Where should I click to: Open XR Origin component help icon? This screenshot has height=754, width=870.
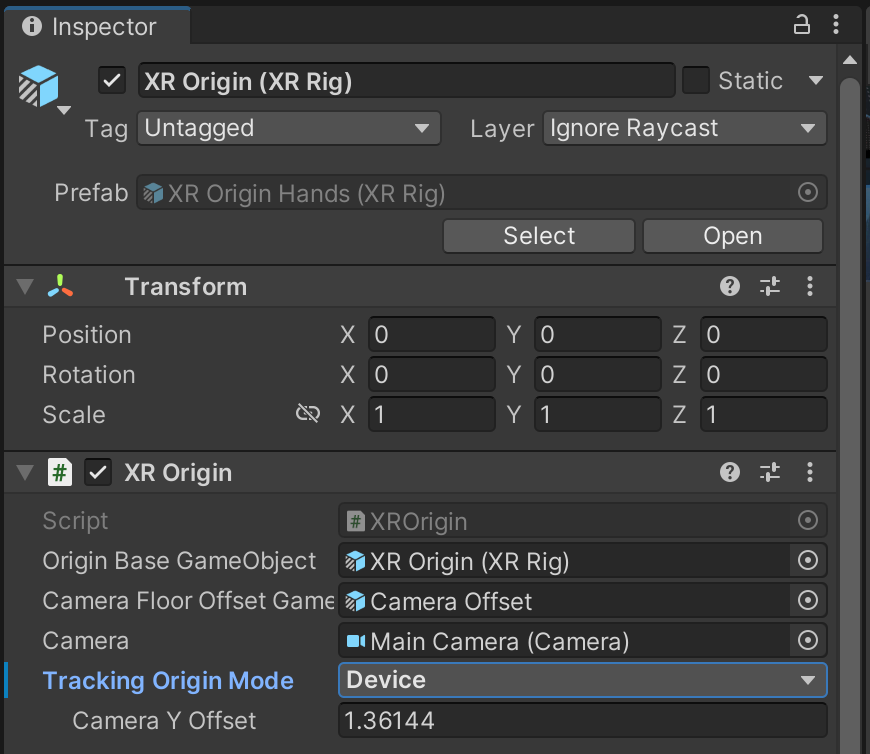tap(730, 473)
